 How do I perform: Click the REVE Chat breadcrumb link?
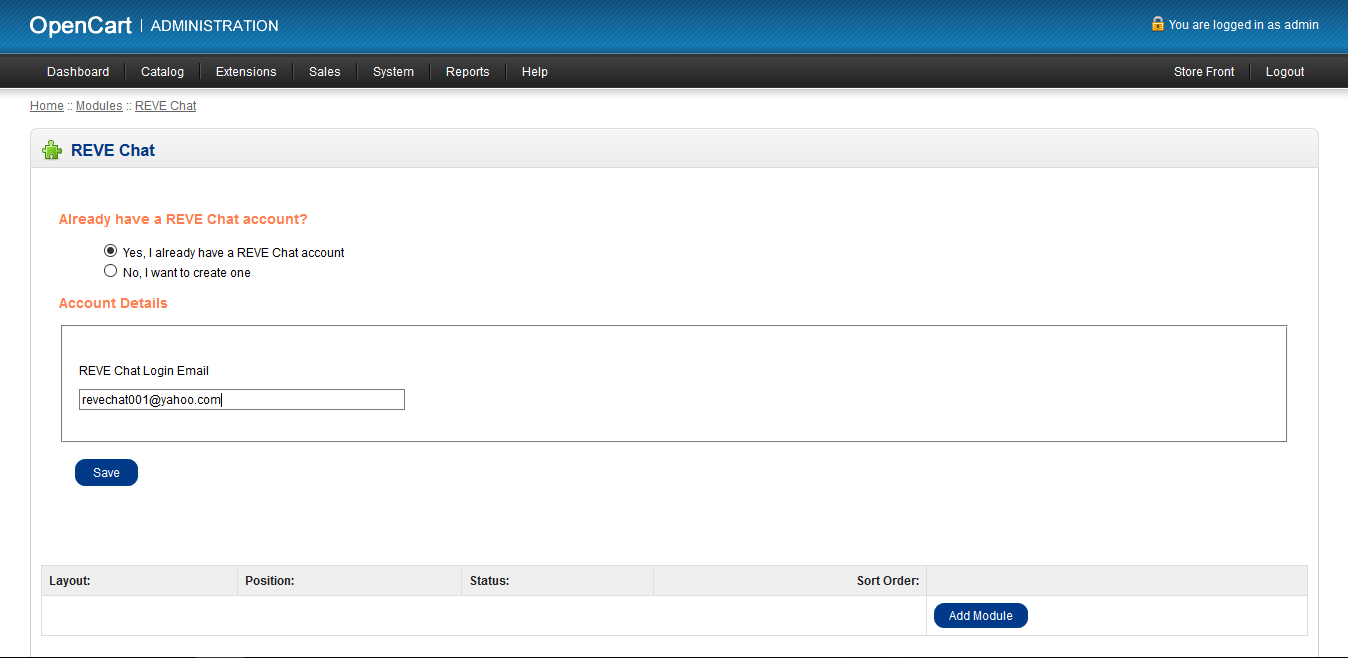(x=166, y=105)
